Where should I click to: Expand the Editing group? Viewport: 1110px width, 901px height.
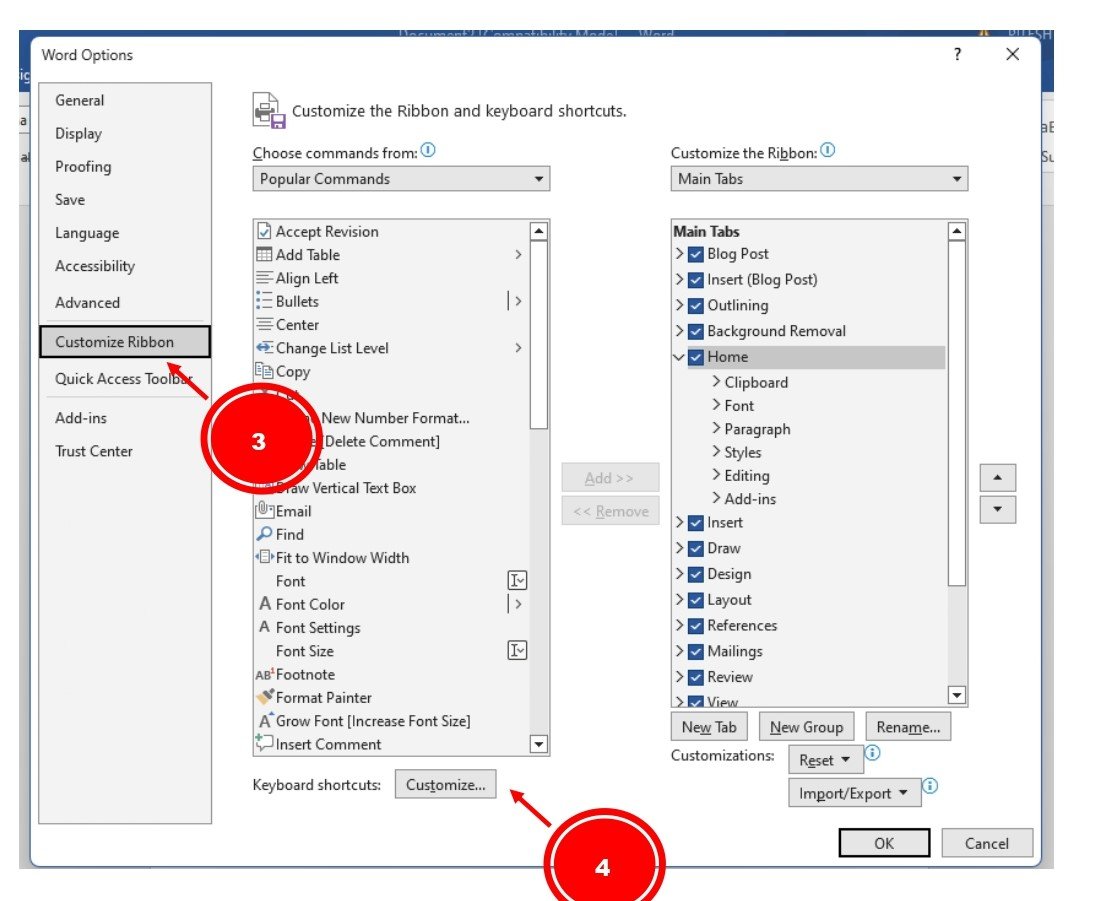click(x=716, y=475)
